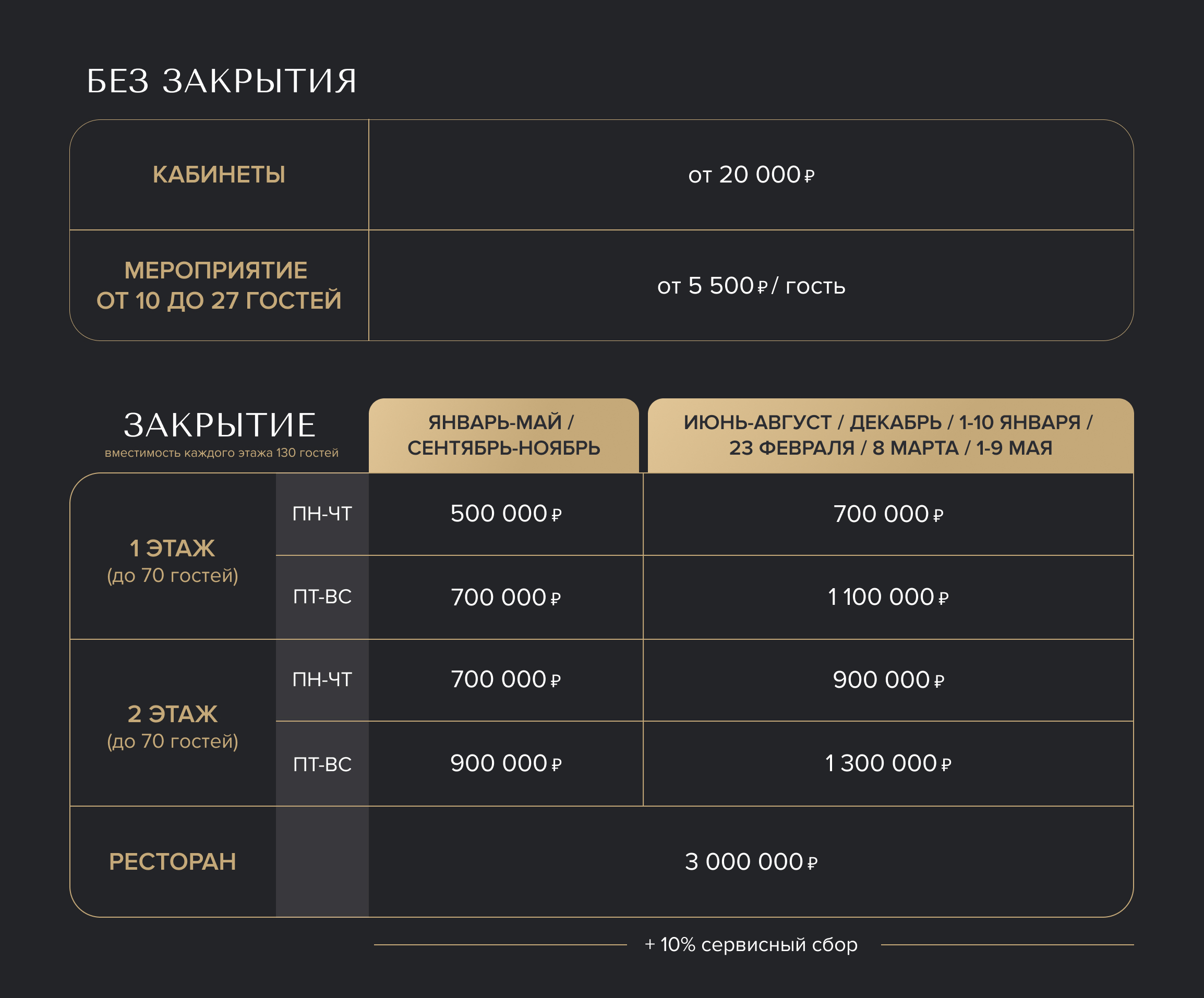1204x998 pixels.
Task: Select the КАБИНЕТЫ row label
Action: click(x=219, y=175)
